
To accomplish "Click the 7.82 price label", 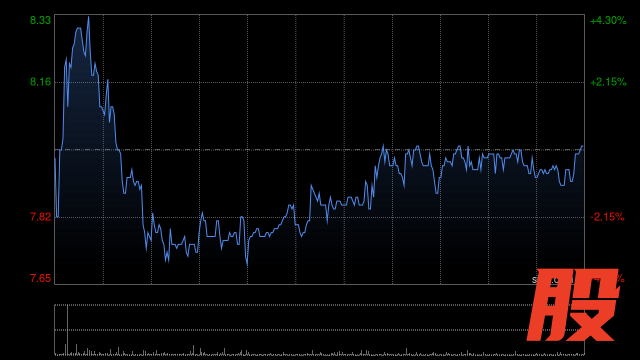I will point(40,217).
